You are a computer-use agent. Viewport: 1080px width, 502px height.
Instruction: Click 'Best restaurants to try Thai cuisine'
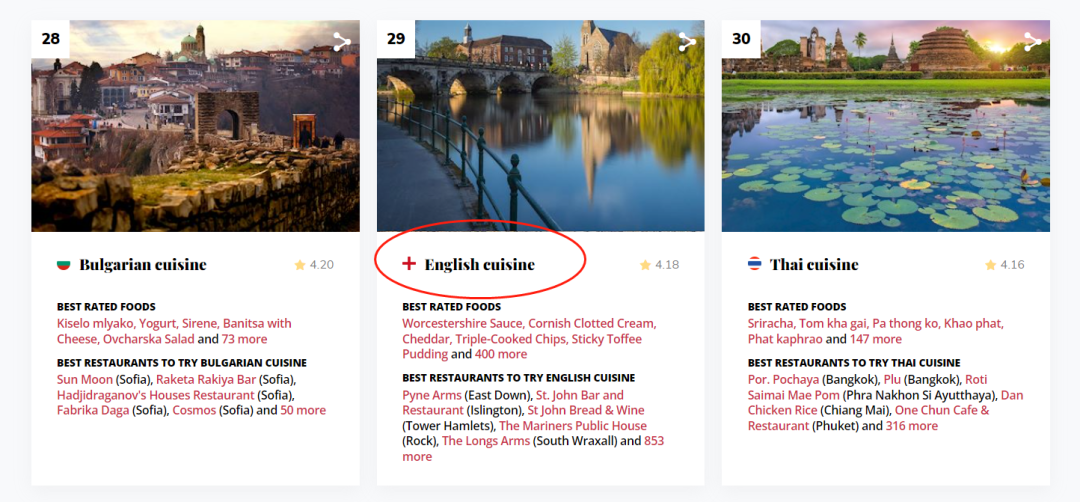[x=854, y=363]
